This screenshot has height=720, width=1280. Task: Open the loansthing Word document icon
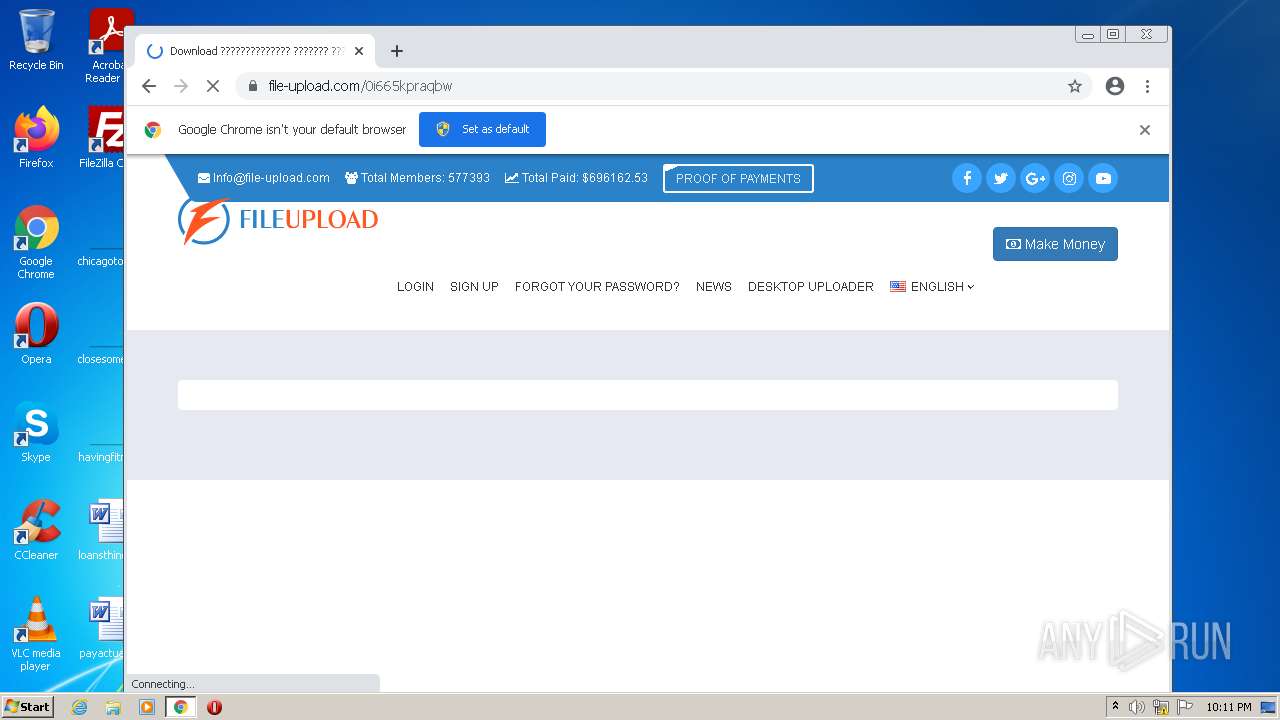click(103, 530)
